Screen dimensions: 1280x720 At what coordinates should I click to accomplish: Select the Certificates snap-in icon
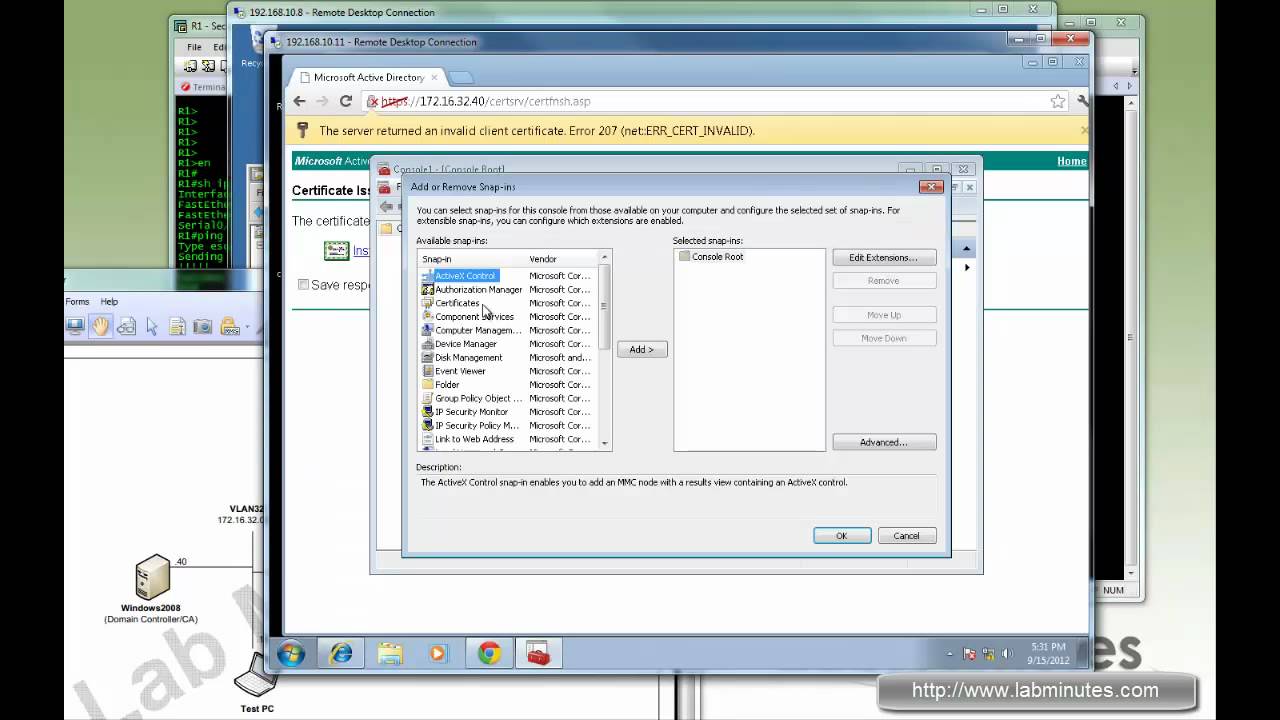[427, 303]
